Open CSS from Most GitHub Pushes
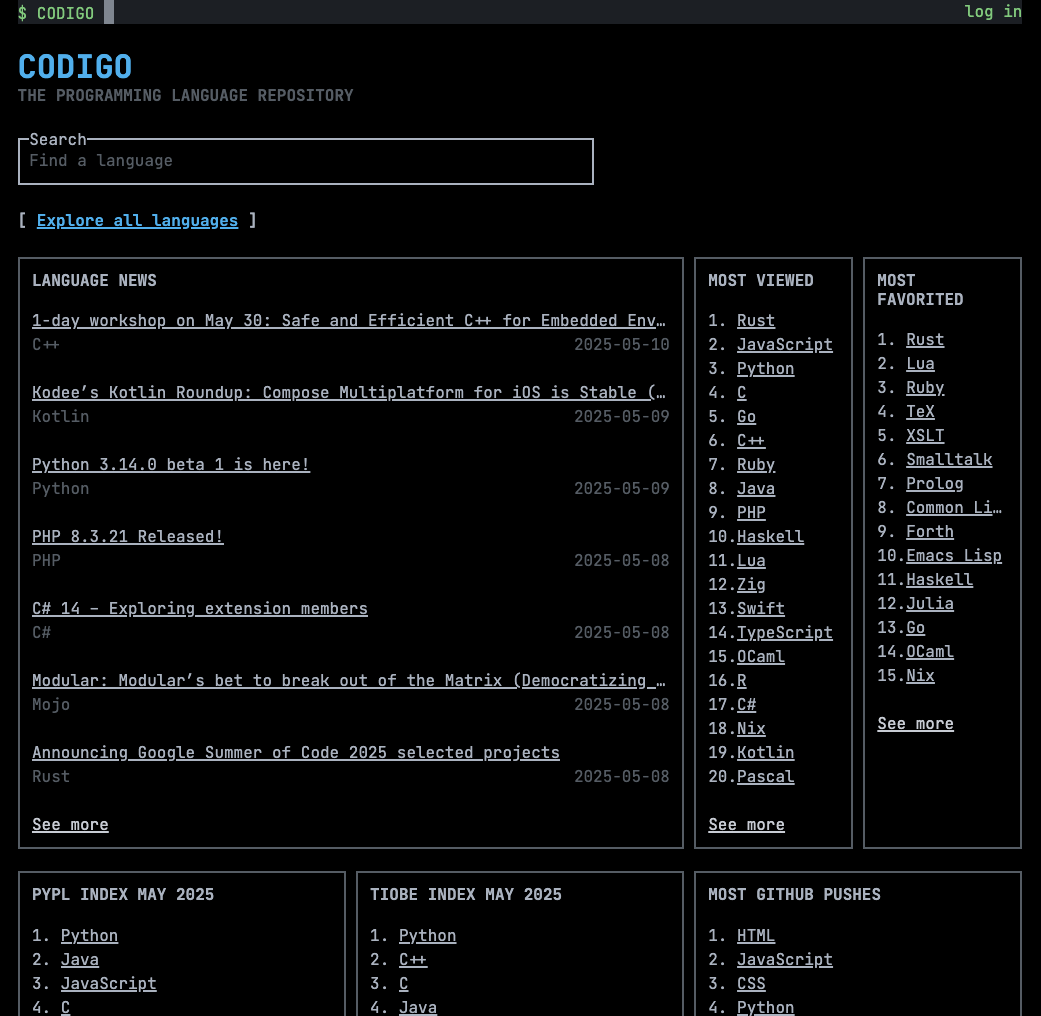 coord(751,983)
